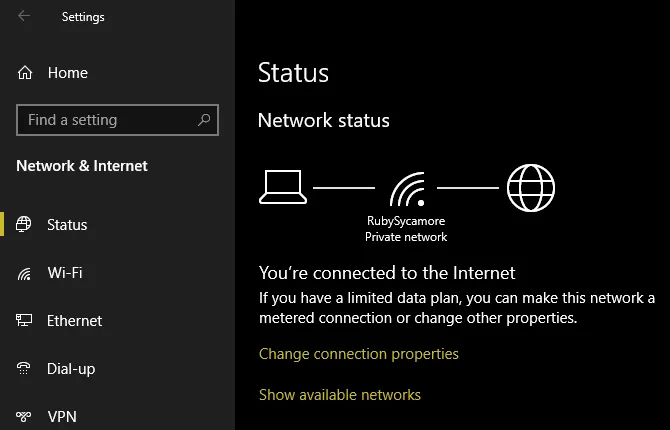
Task: Click the Status globe icon in sidebar
Action: 25,225
